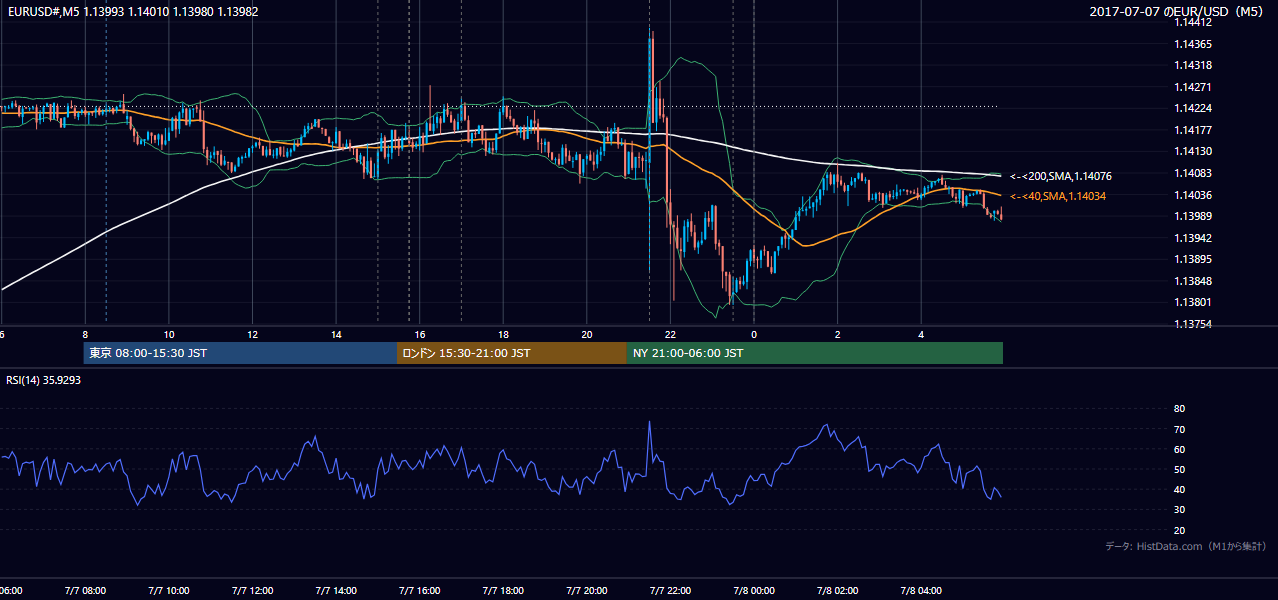This screenshot has width=1278, height=600.
Task: Click the 1.14224 price axis label
Action: tap(1195, 109)
